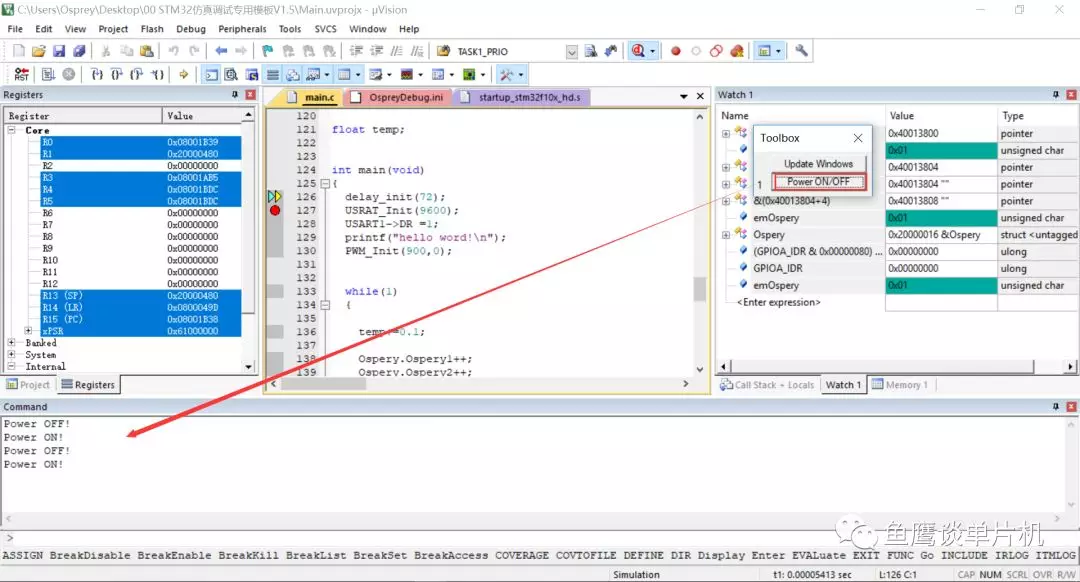
Task: Click the Run icon in debug toolbar
Action: [x=48, y=74]
